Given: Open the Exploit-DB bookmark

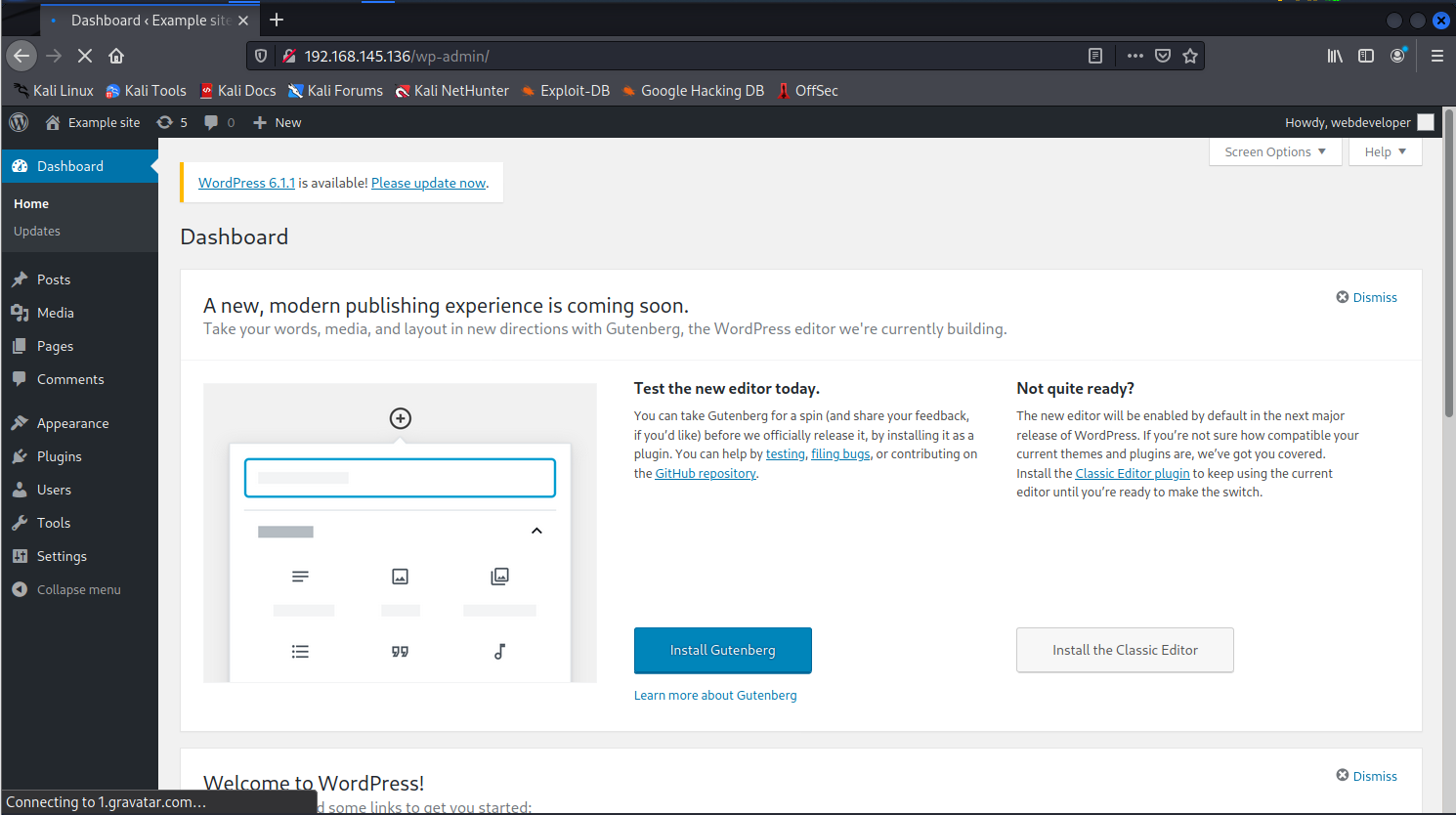Looking at the screenshot, I should pyautogui.click(x=566, y=90).
